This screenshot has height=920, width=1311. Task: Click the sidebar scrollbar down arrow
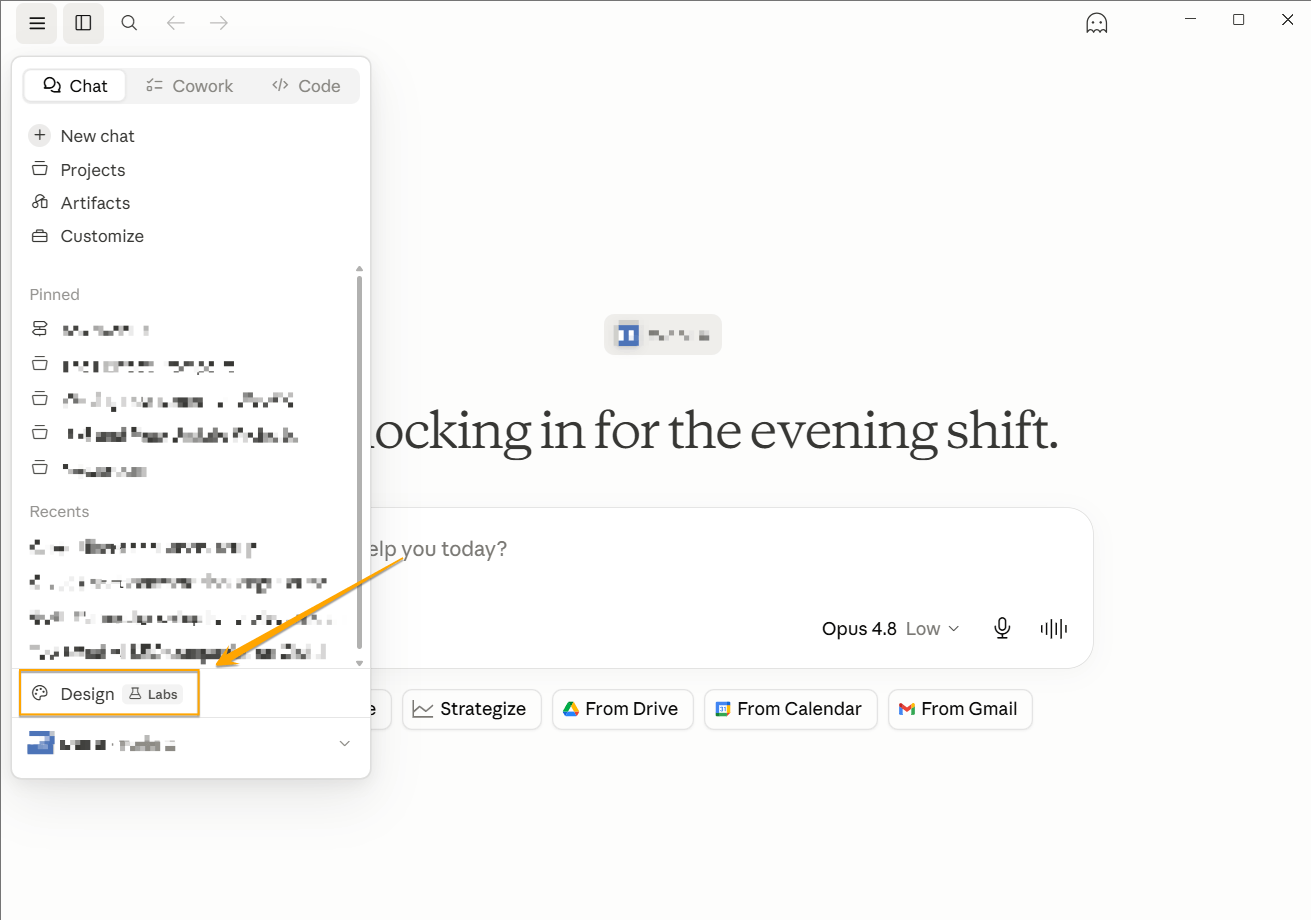tap(360, 662)
